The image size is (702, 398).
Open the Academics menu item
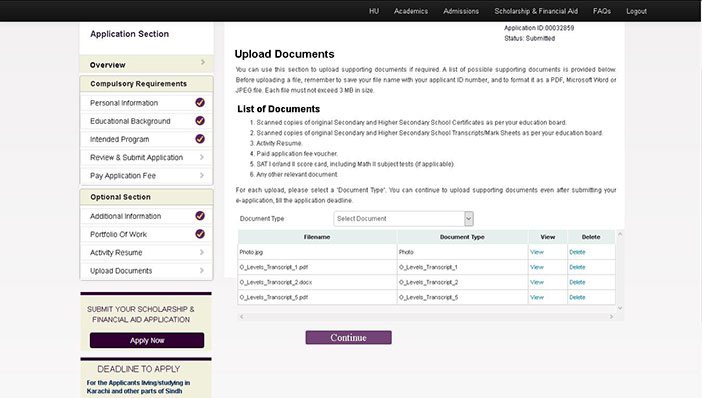coord(411,11)
